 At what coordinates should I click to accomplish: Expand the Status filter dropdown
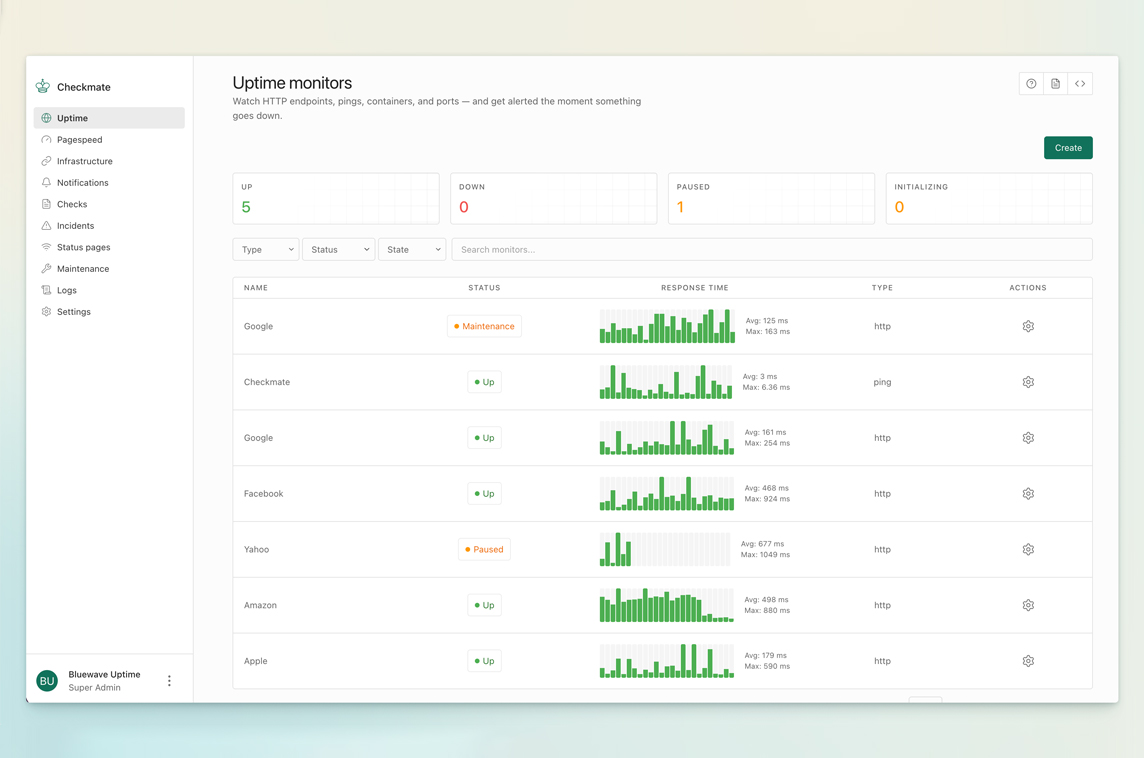click(x=339, y=250)
